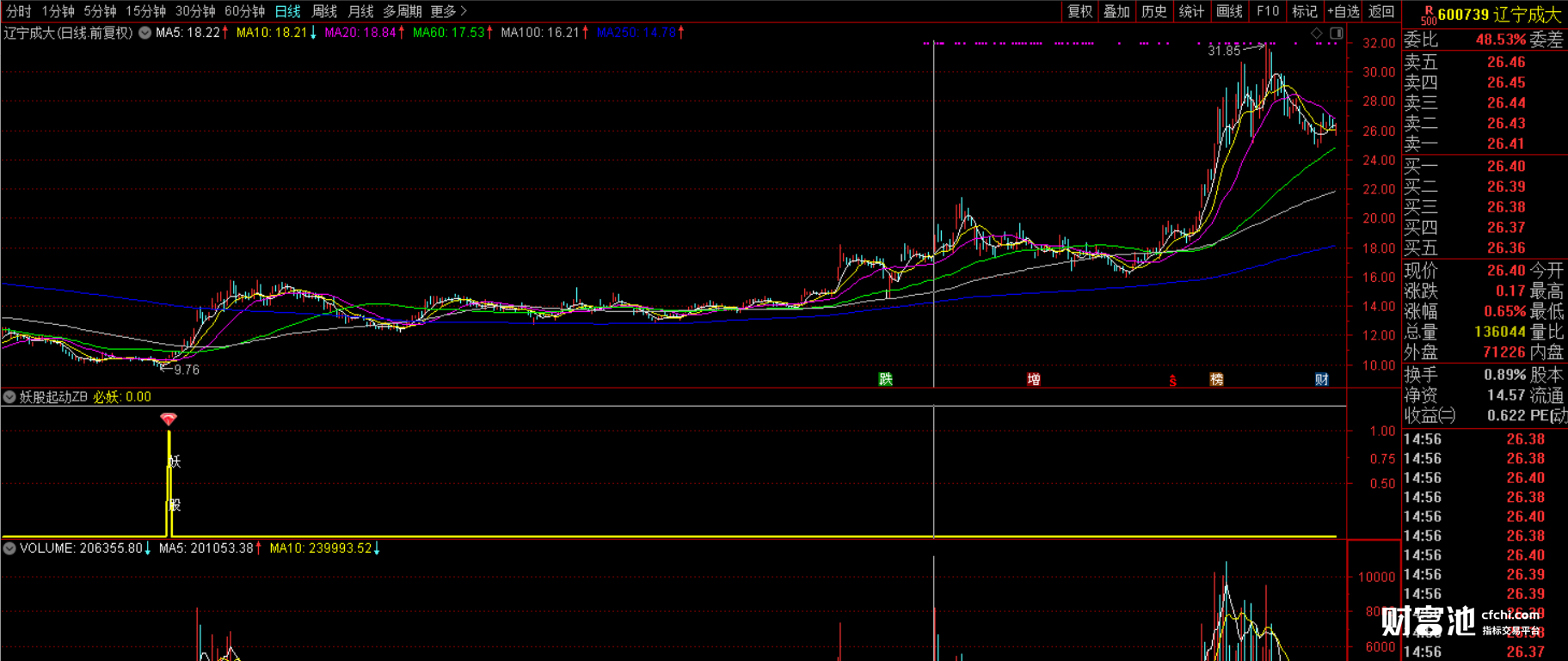The height and width of the screenshot is (661, 1568).
Task: Switch to 15分钟 period tab
Action: 146,11
